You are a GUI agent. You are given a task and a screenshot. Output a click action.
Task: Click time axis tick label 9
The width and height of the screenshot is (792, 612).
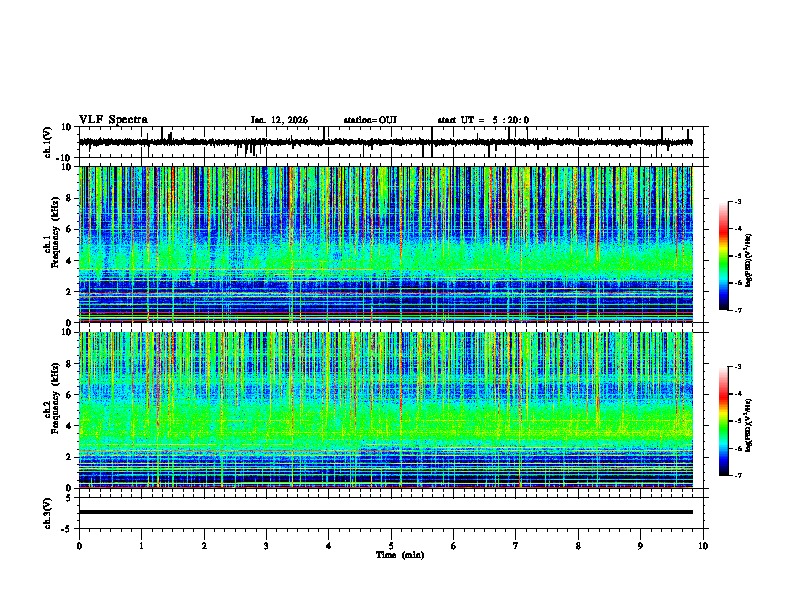pyautogui.click(x=640, y=546)
